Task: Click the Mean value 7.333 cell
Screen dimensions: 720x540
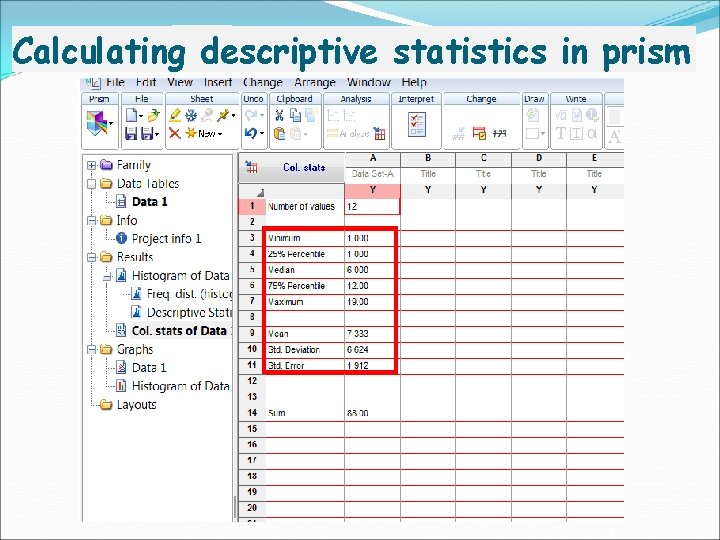Action: coord(370,334)
